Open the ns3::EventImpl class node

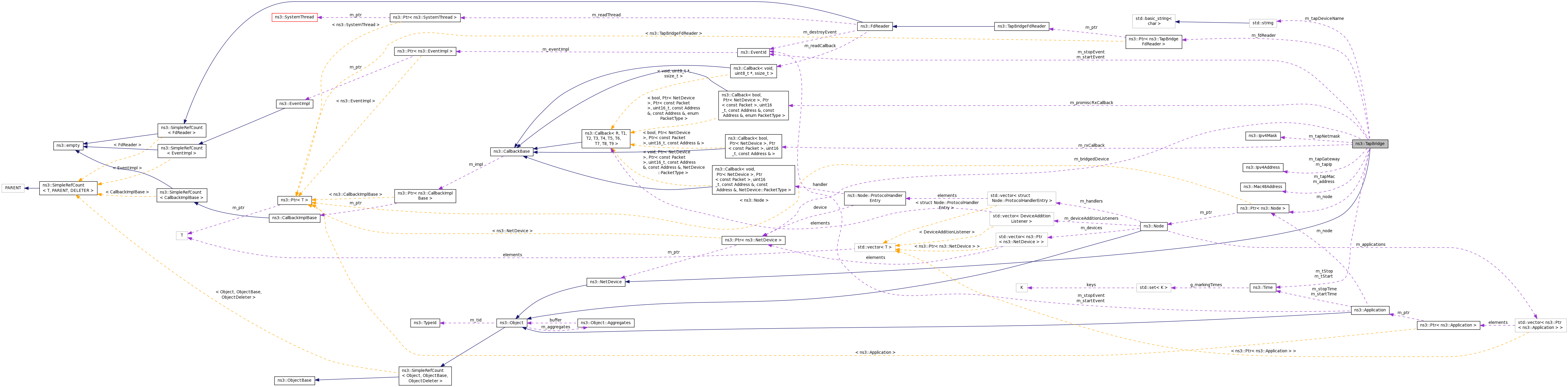click(x=295, y=103)
